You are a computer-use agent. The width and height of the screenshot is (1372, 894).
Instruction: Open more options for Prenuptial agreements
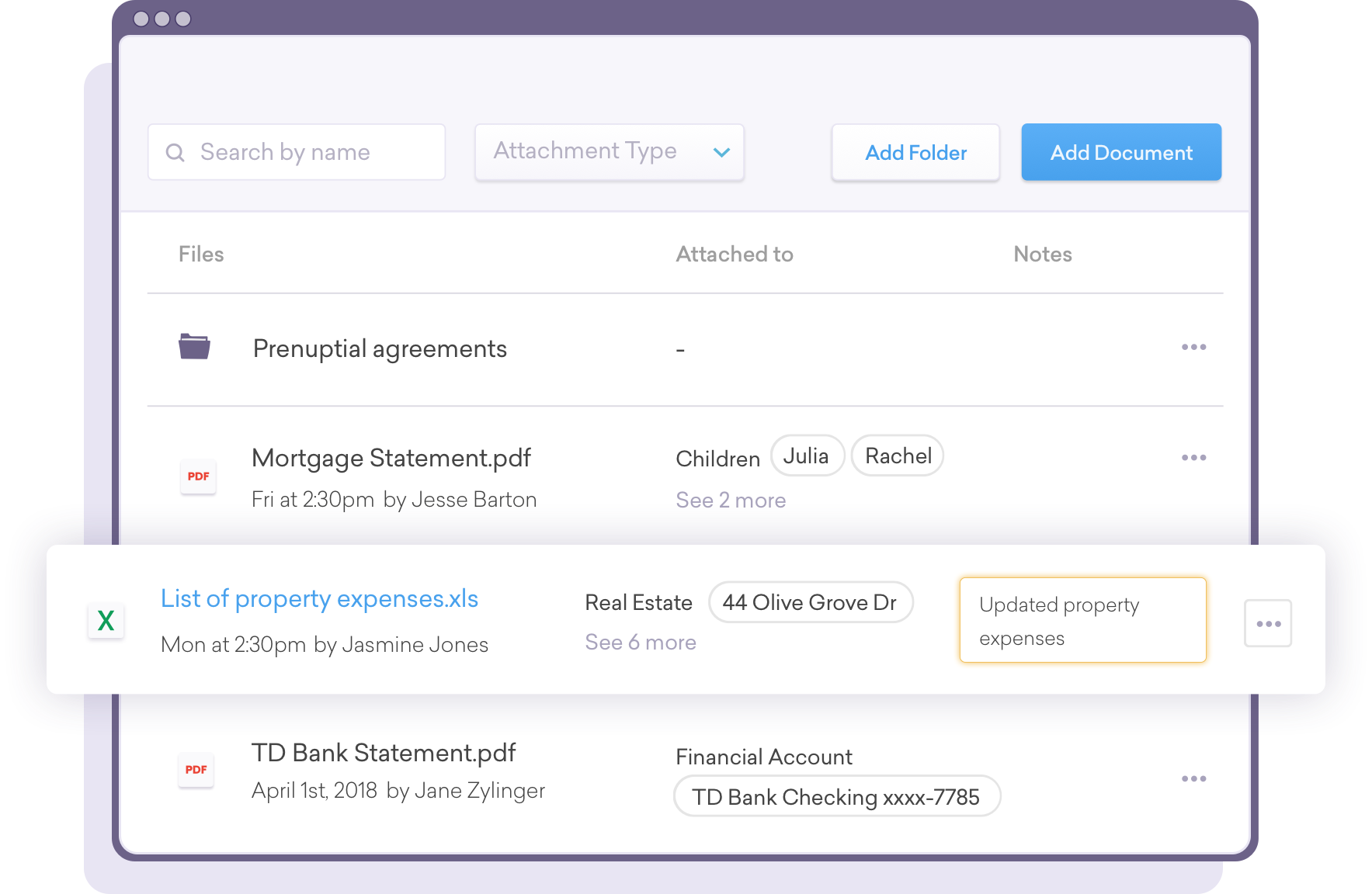coord(1193,347)
